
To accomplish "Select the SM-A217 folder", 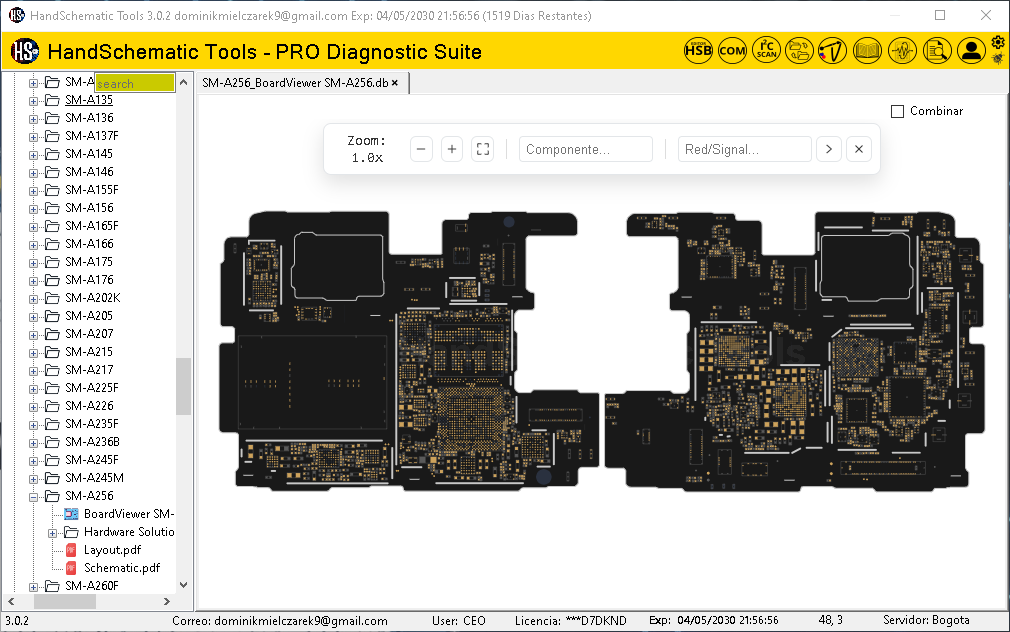I will click(x=89, y=370).
